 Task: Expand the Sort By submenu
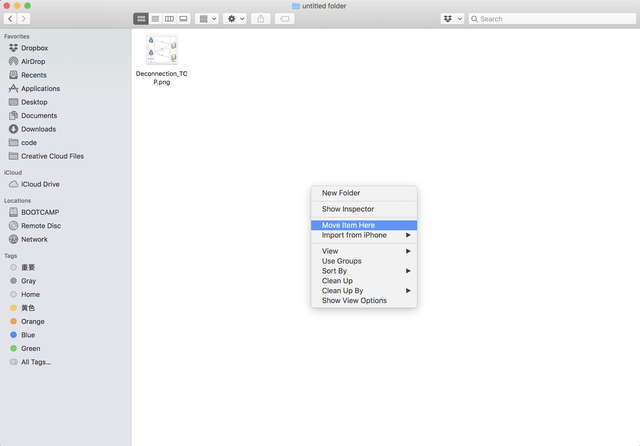(x=364, y=271)
